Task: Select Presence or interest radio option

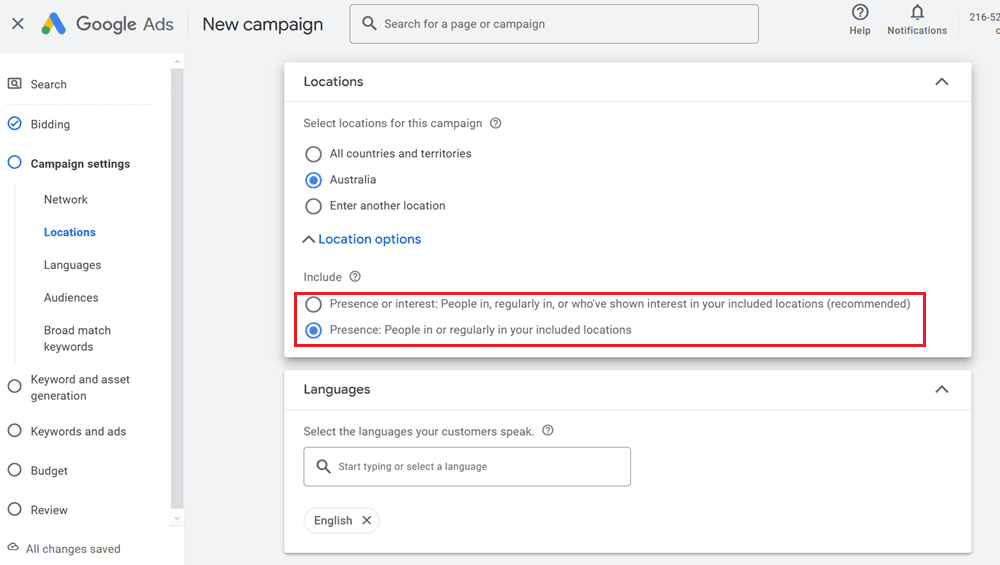Action: tap(314, 304)
